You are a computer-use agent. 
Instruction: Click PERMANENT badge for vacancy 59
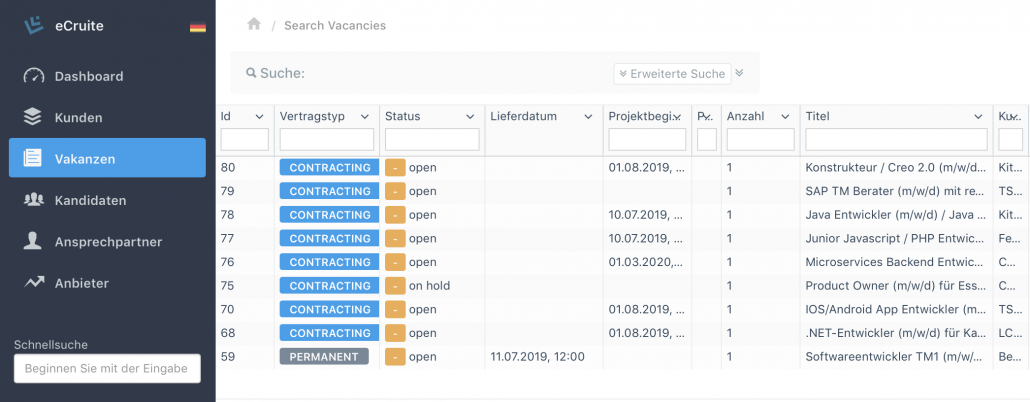[324, 356]
